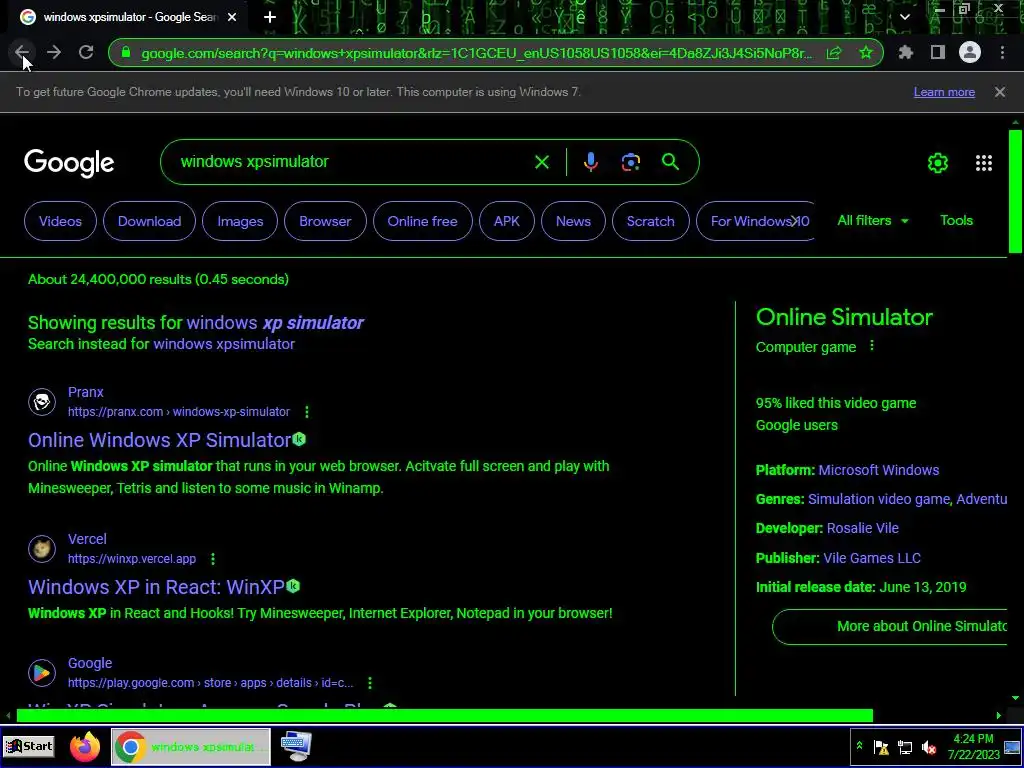This screenshot has width=1024, height=768.
Task: Share this page from the address bar
Action: pos(834,53)
